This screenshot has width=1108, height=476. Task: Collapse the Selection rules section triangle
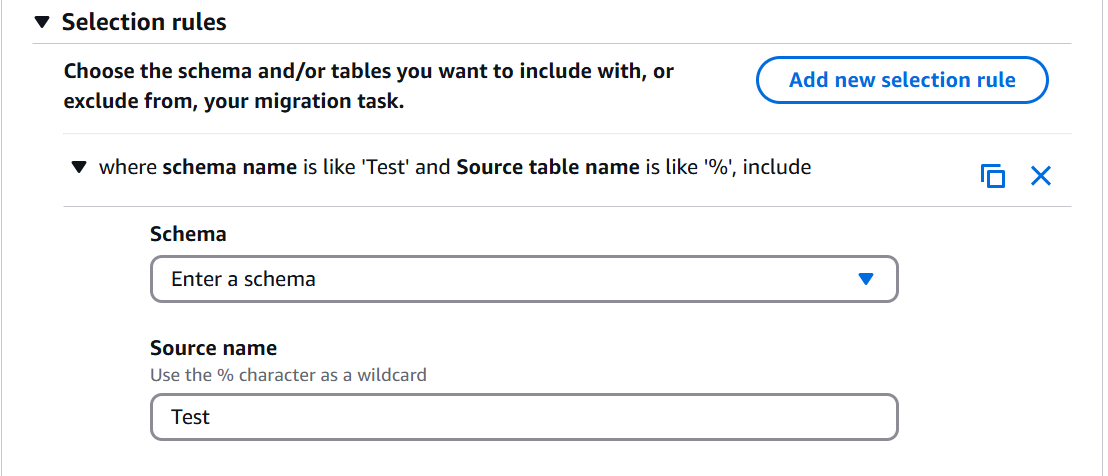point(42,23)
